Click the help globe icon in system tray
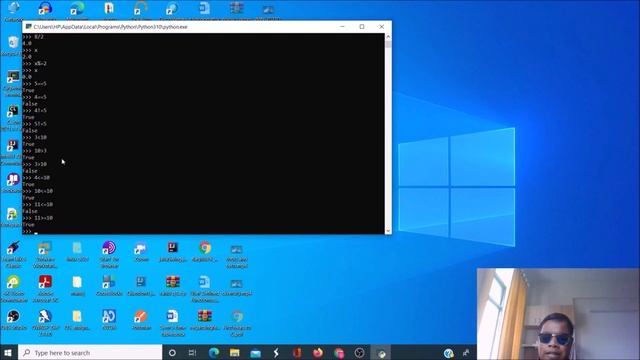Screen dimensions: 640x360 (448, 353)
